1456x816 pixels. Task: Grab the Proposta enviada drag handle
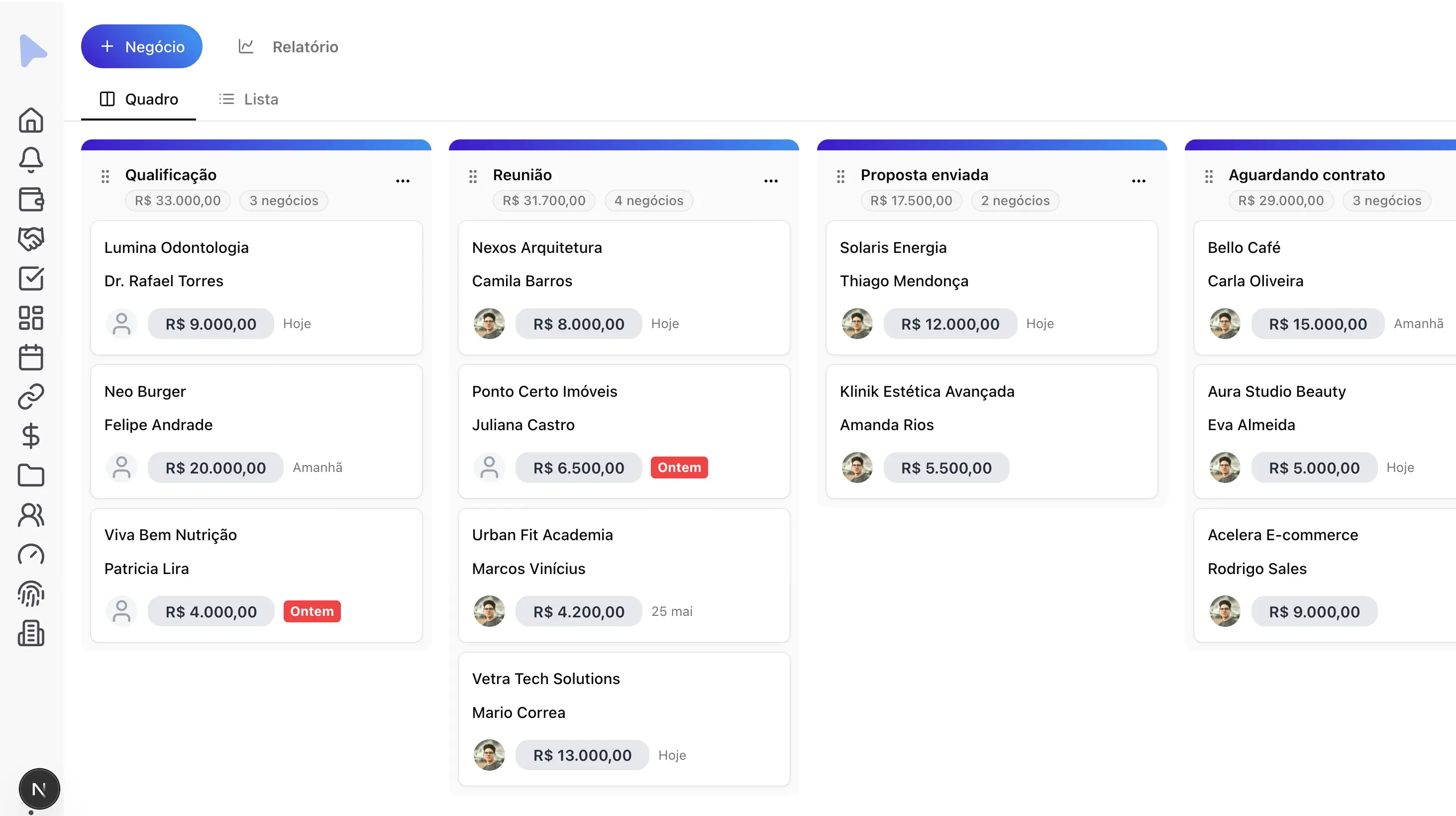point(840,176)
